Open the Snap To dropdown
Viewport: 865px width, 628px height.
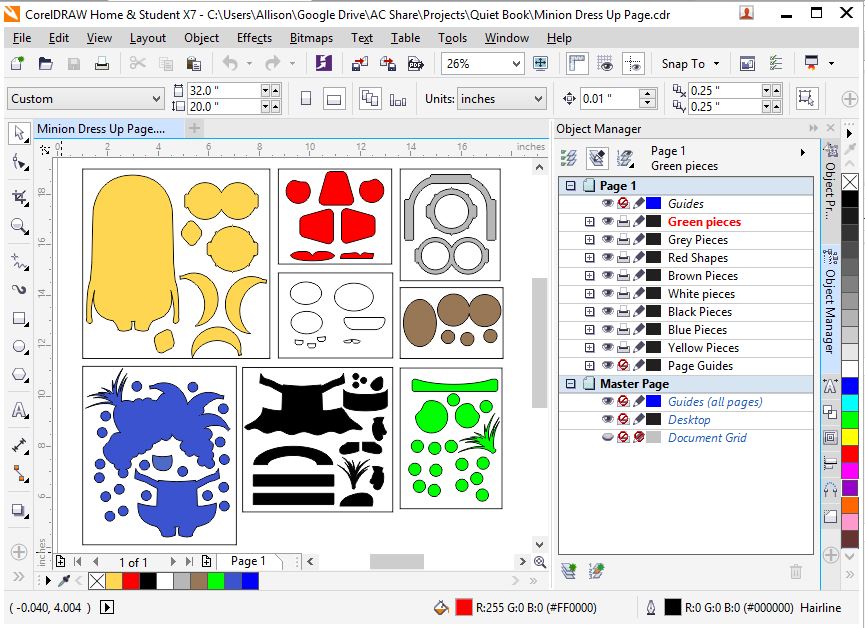click(x=716, y=64)
